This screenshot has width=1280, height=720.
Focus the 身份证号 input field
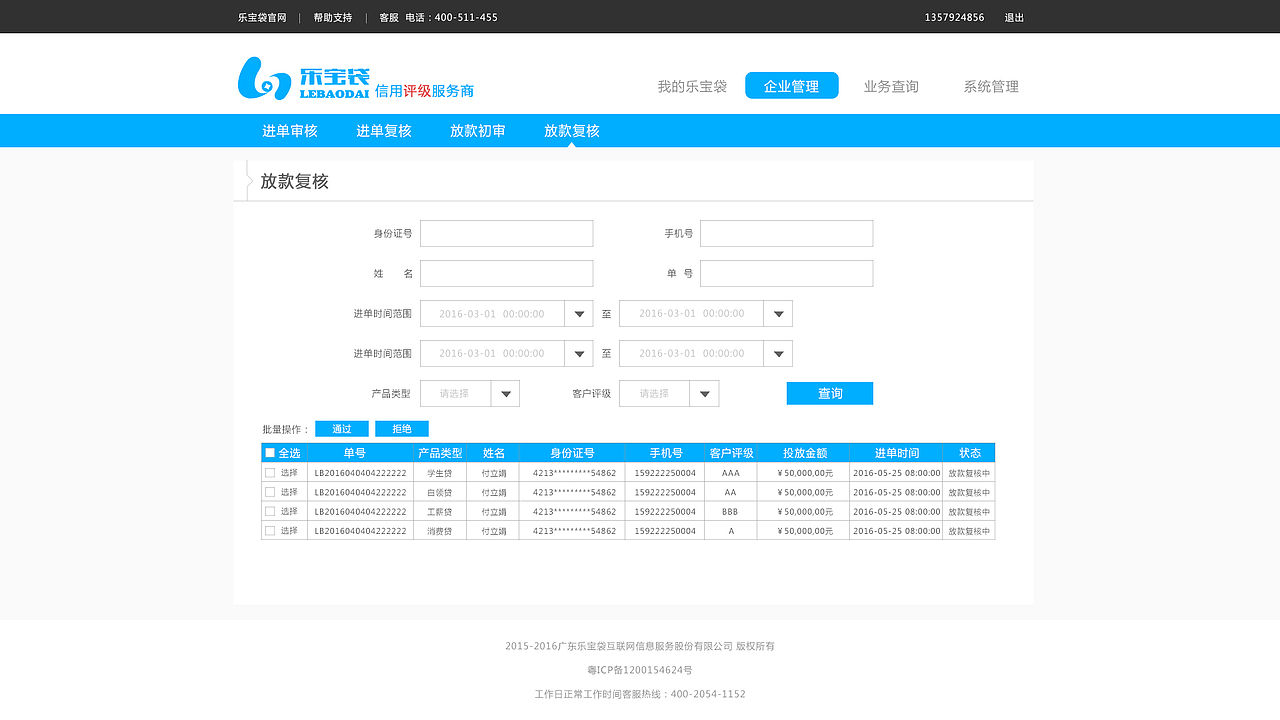[507, 233]
